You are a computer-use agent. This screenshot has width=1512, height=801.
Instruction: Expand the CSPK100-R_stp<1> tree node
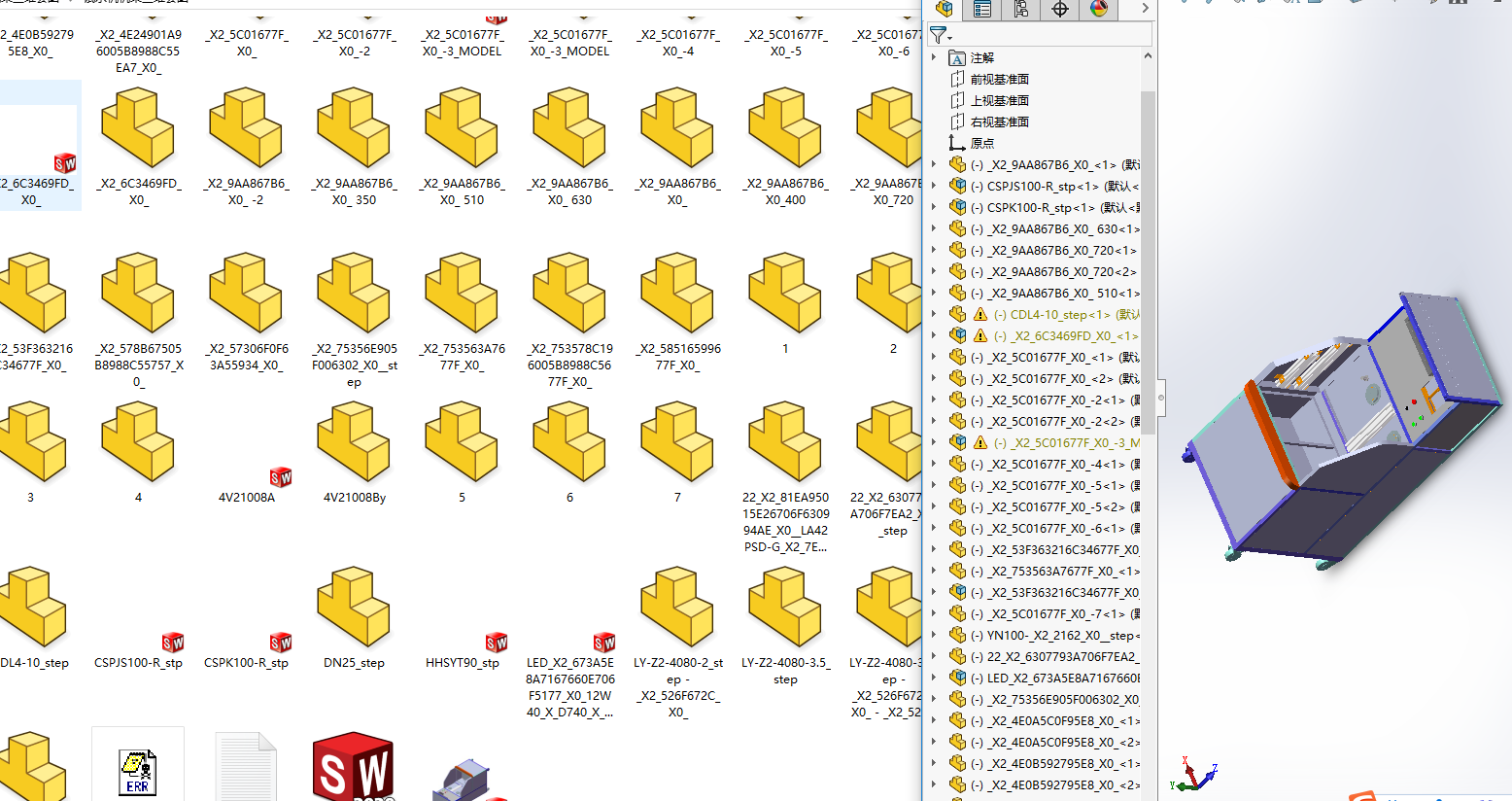click(x=934, y=207)
